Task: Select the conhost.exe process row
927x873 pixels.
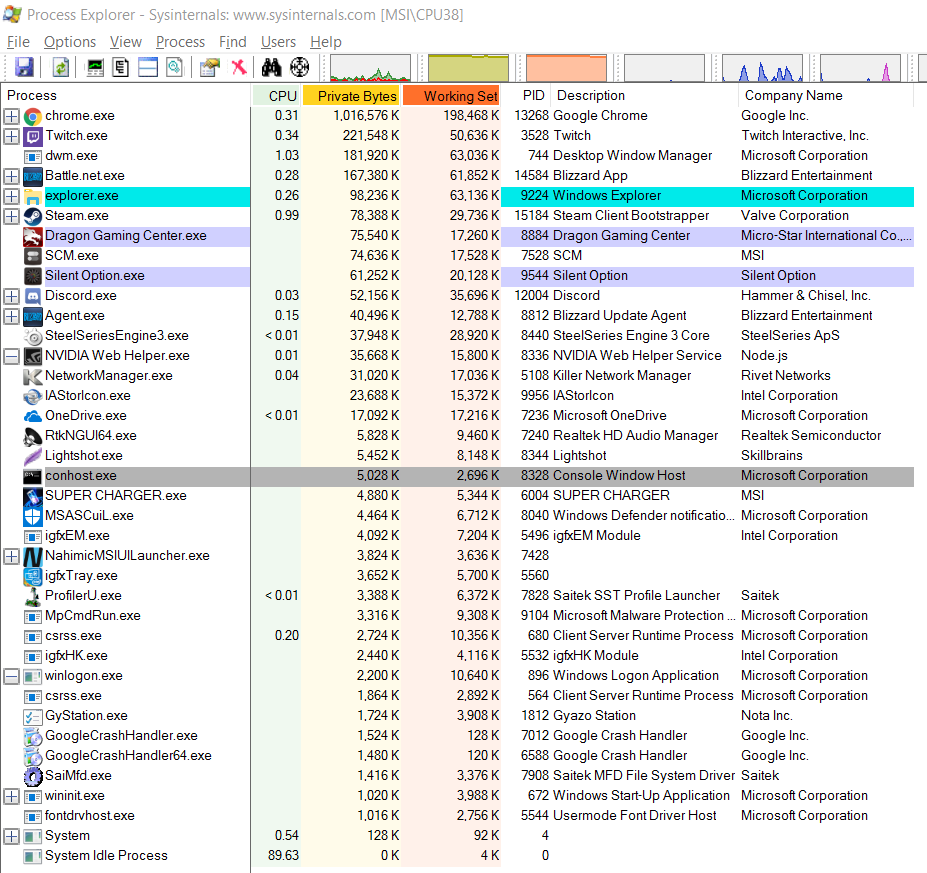Action: [x=458, y=476]
